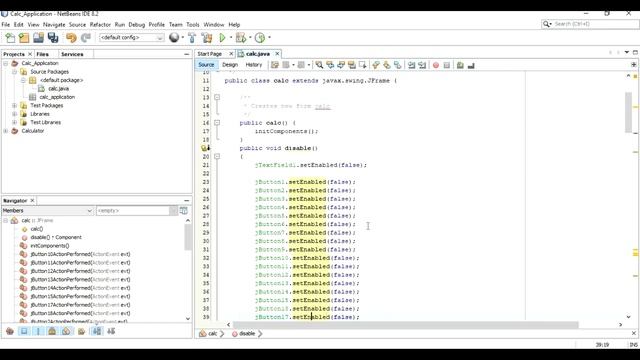Open the Run Project dropdown arrow
Screen dimensions: 640x360
231,38
